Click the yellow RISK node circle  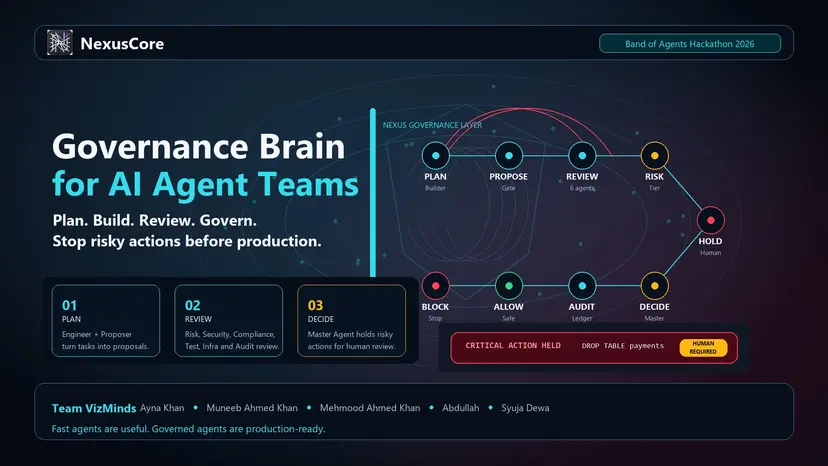(x=654, y=156)
